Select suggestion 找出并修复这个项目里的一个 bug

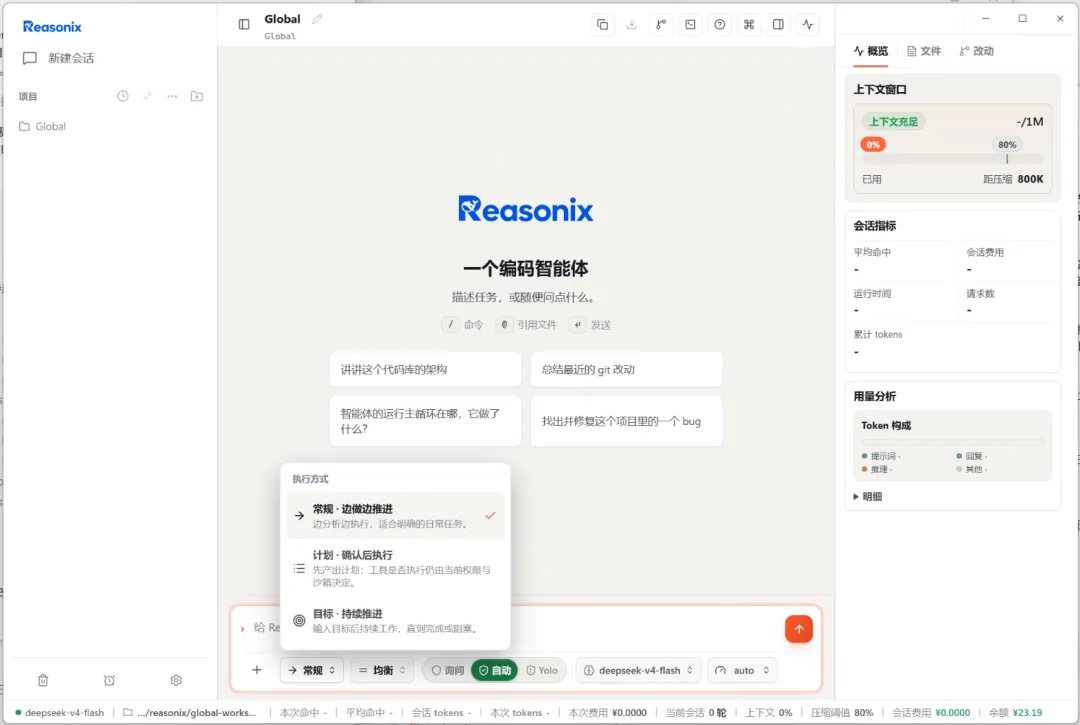pos(626,421)
